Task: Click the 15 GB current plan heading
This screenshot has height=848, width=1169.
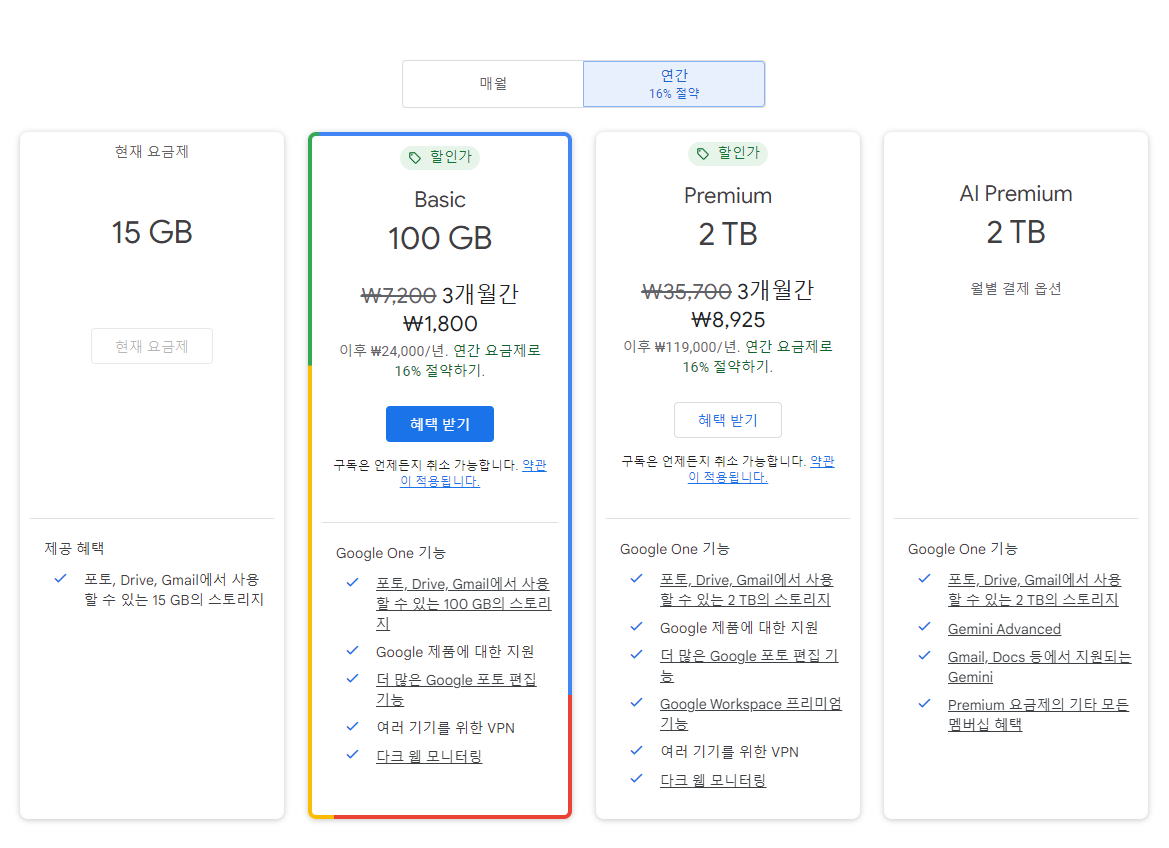Action: click(152, 232)
